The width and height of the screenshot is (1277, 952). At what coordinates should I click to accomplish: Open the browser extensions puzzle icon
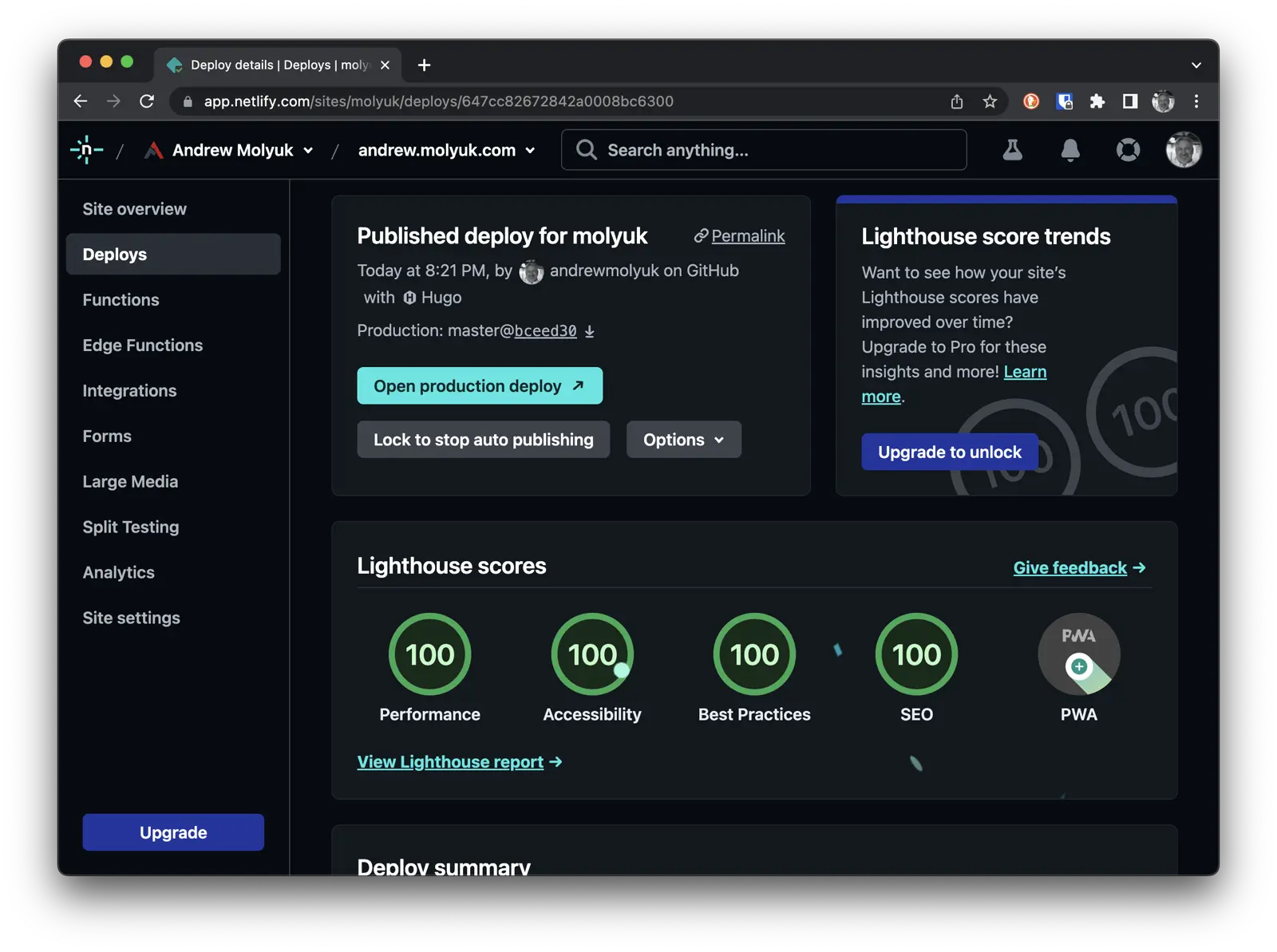point(1097,101)
